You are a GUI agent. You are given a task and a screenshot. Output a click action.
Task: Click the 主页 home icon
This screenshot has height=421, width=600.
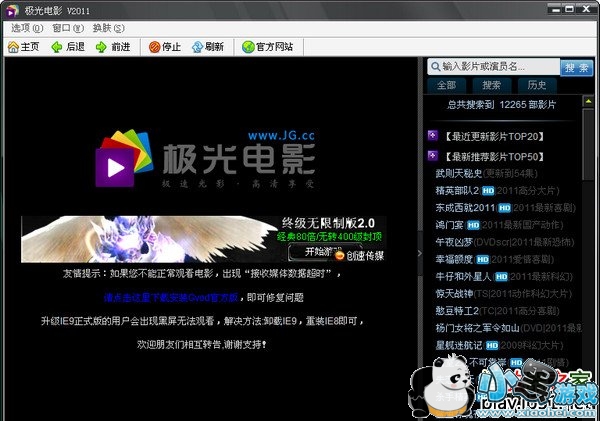point(13,47)
